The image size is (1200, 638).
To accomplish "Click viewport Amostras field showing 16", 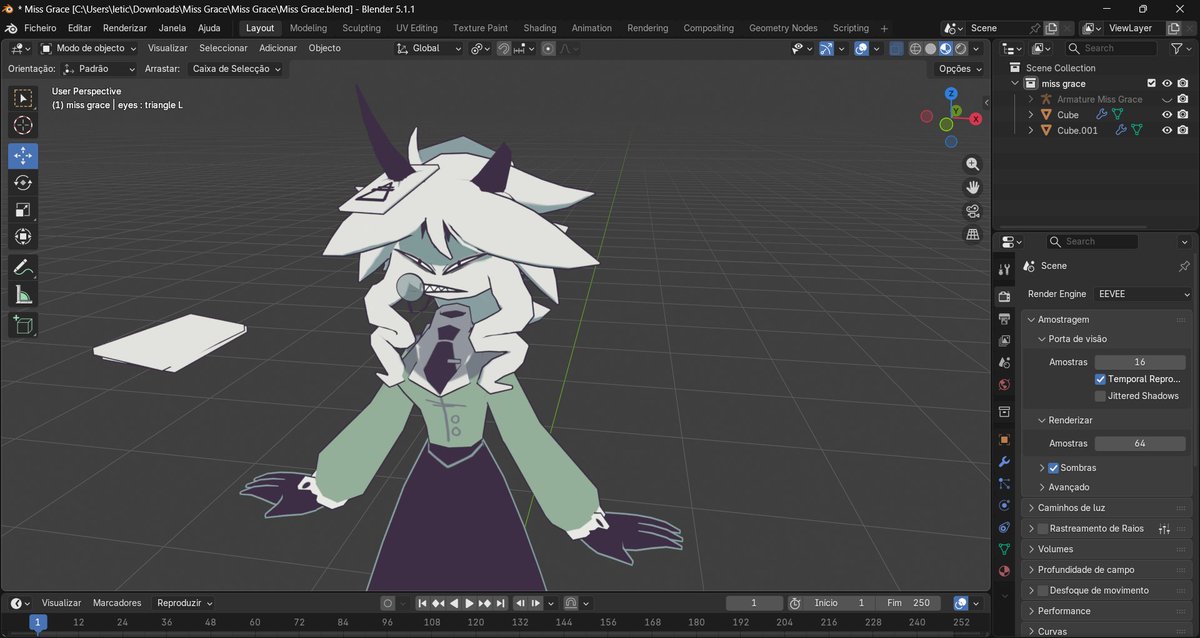I will [1140, 362].
